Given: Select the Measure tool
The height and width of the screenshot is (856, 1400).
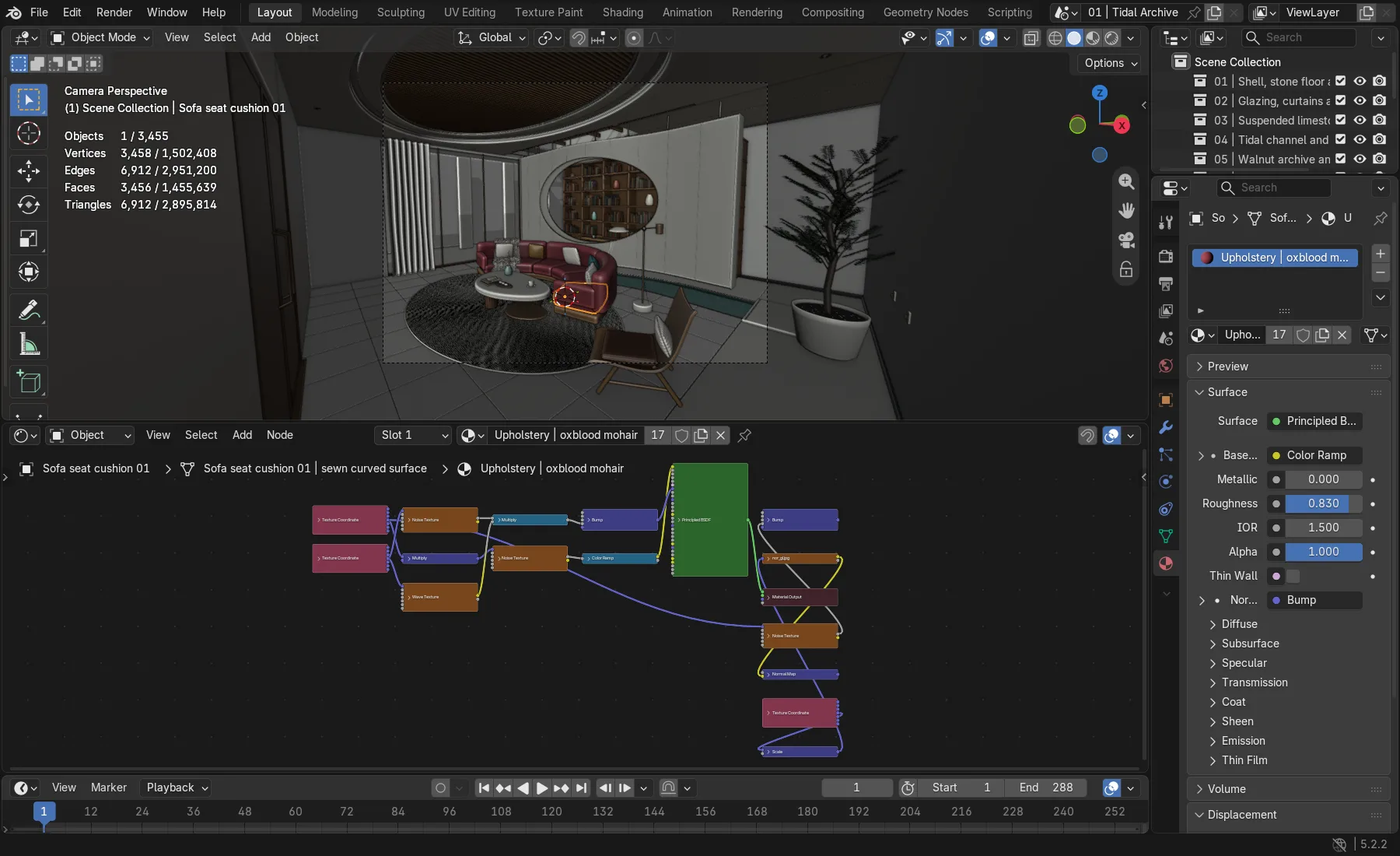Looking at the screenshot, I should pos(29,345).
